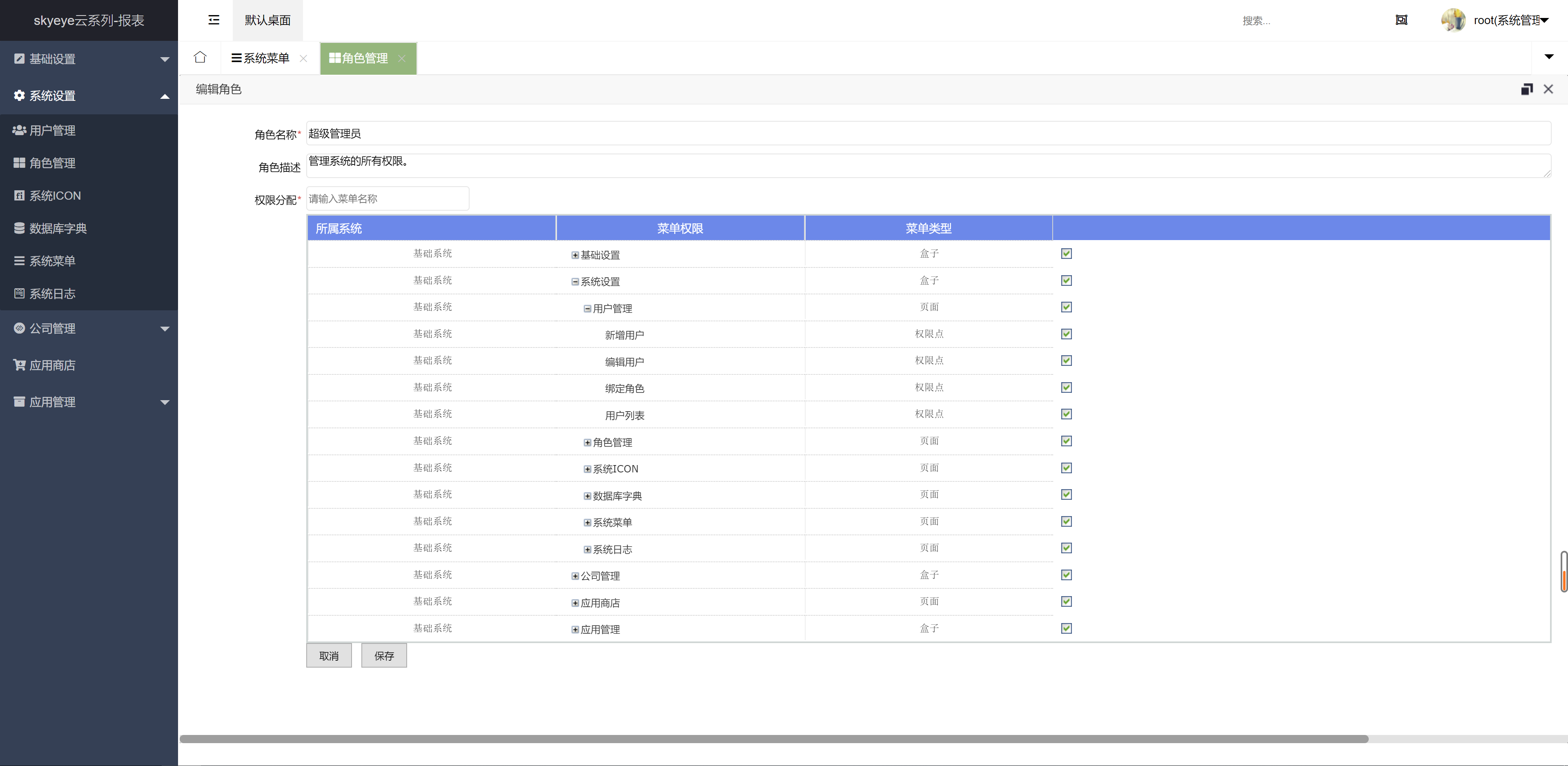
Task: Uncheck the 新增用户 permission checkbox
Action: point(1066,334)
